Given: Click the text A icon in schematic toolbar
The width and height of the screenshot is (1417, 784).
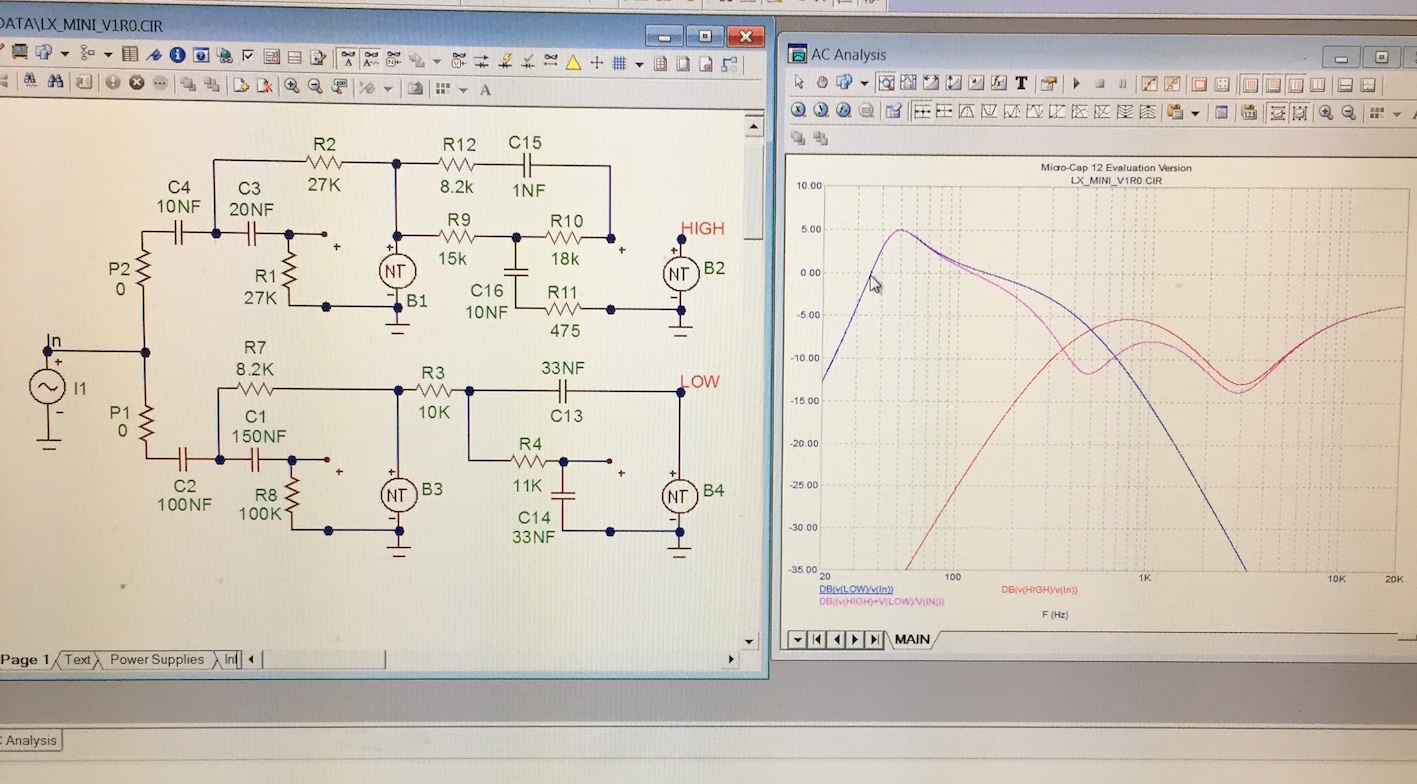Looking at the screenshot, I should click(x=485, y=90).
